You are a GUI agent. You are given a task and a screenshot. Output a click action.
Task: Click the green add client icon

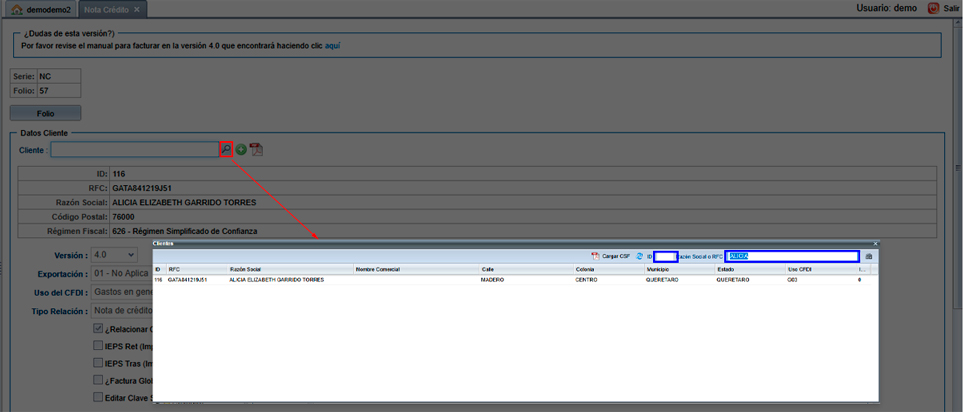[x=241, y=149]
